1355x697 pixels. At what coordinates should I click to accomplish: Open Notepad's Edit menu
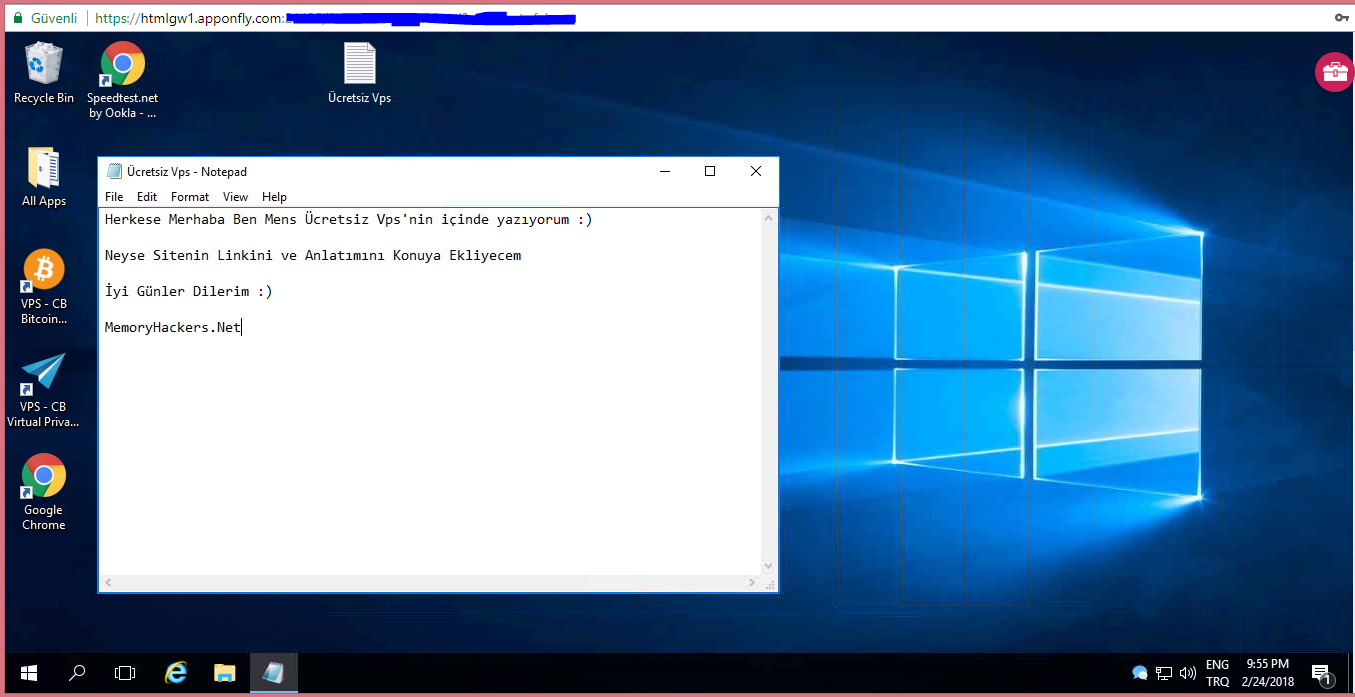[147, 197]
